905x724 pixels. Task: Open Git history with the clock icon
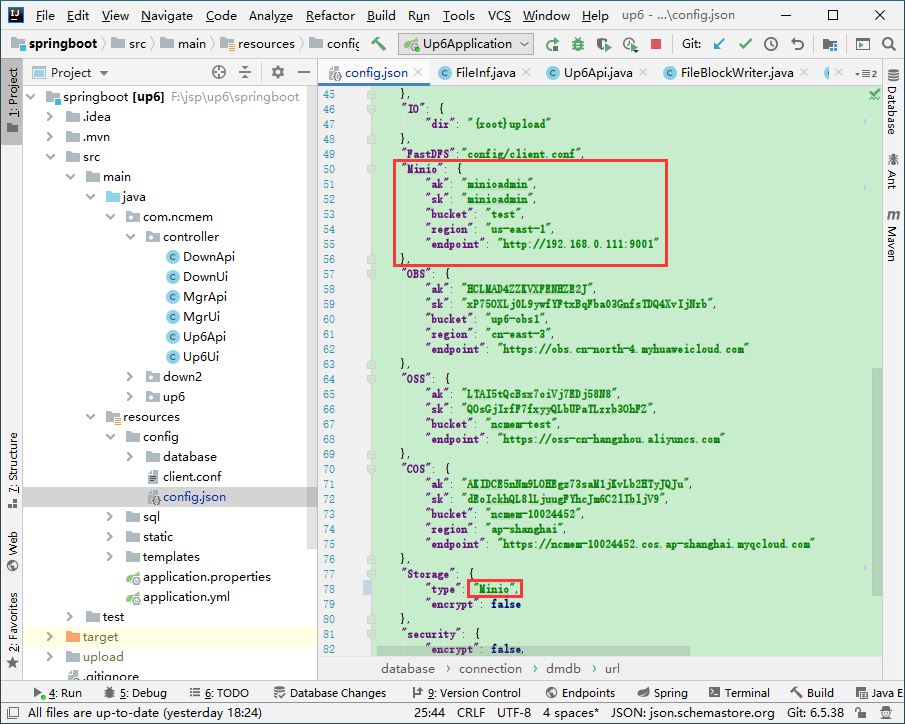pos(770,44)
